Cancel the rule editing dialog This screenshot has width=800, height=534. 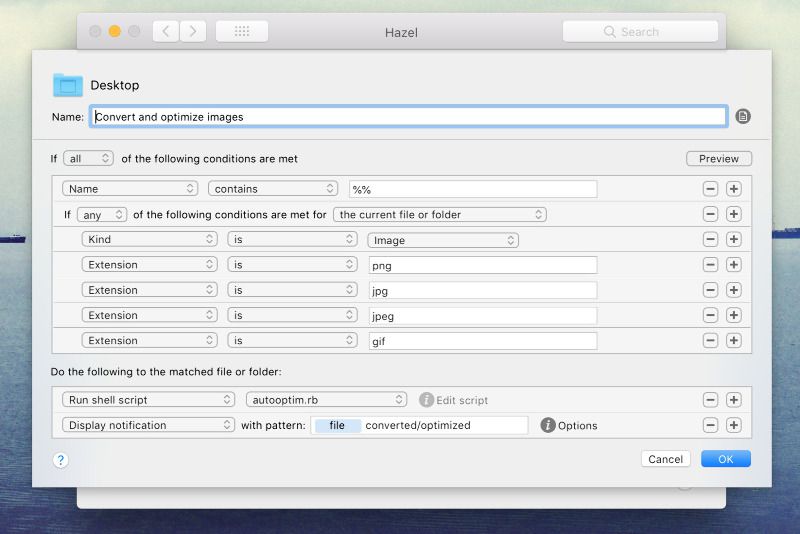pos(665,459)
